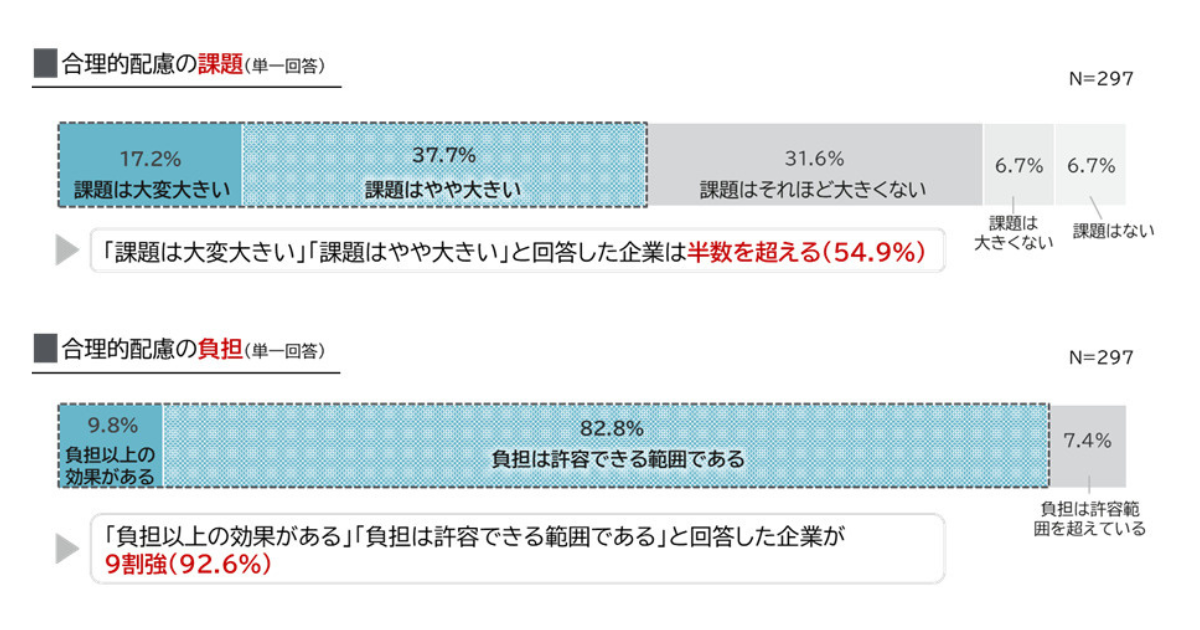Click the 7.4% gray bar segment
This screenshot has width=1200, height=630.
[x=1088, y=446]
